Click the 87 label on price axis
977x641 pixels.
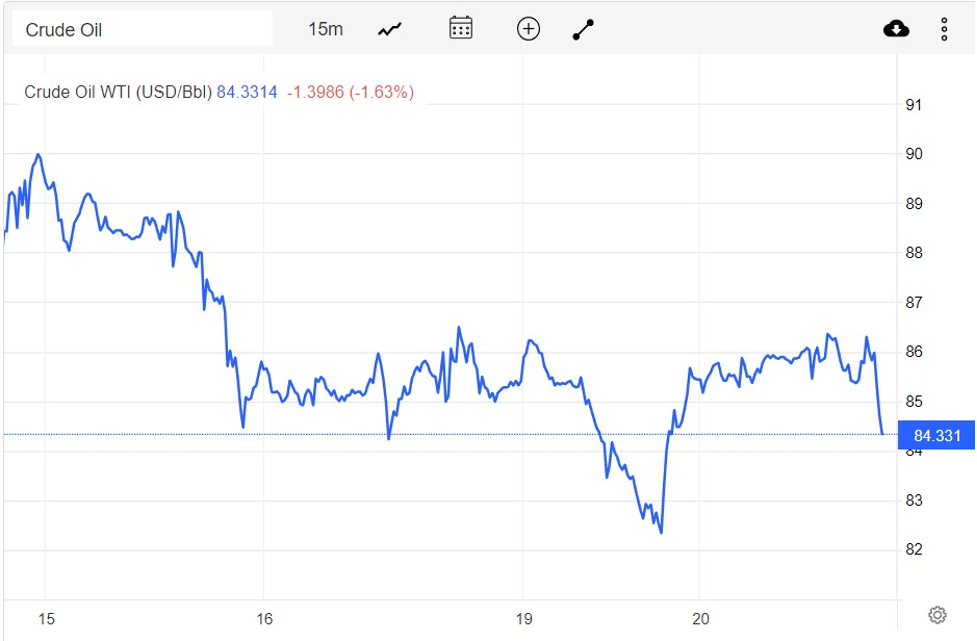(914, 302)
